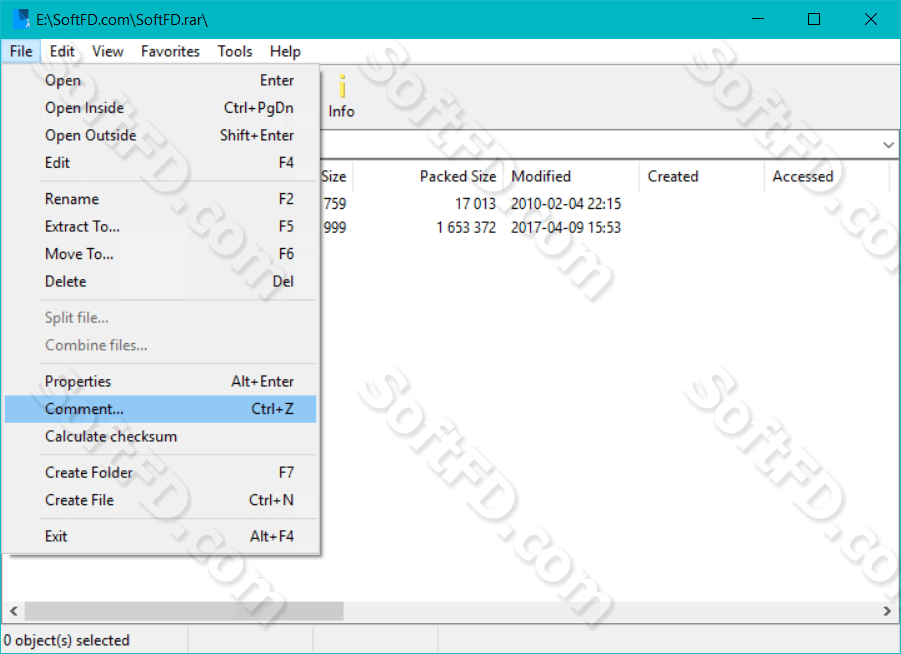The image size is (901, 654).
Task: Sort by Modified column header
Action: (571, 176)
